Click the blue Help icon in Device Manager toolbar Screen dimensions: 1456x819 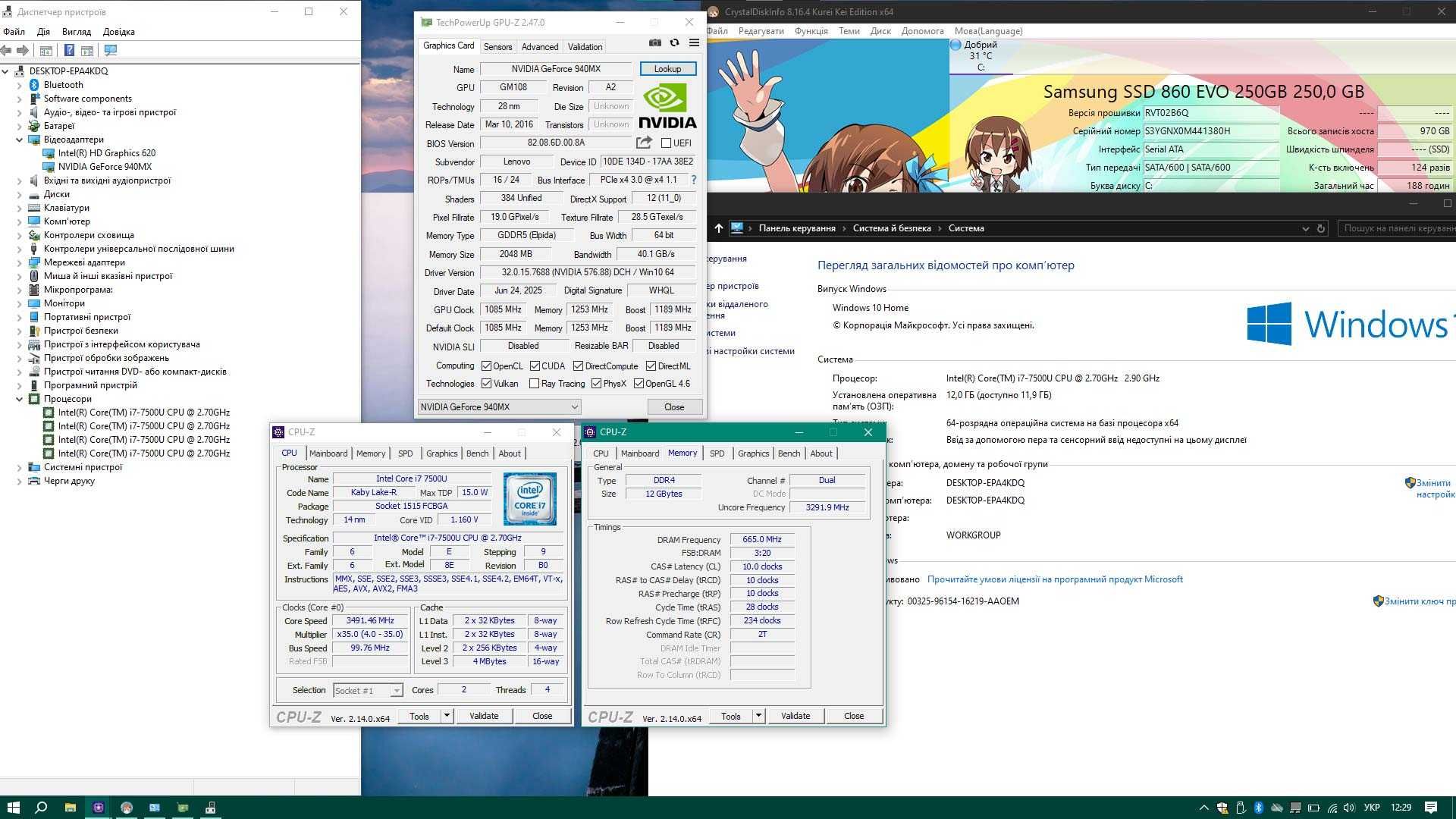[x=69, y=50]
